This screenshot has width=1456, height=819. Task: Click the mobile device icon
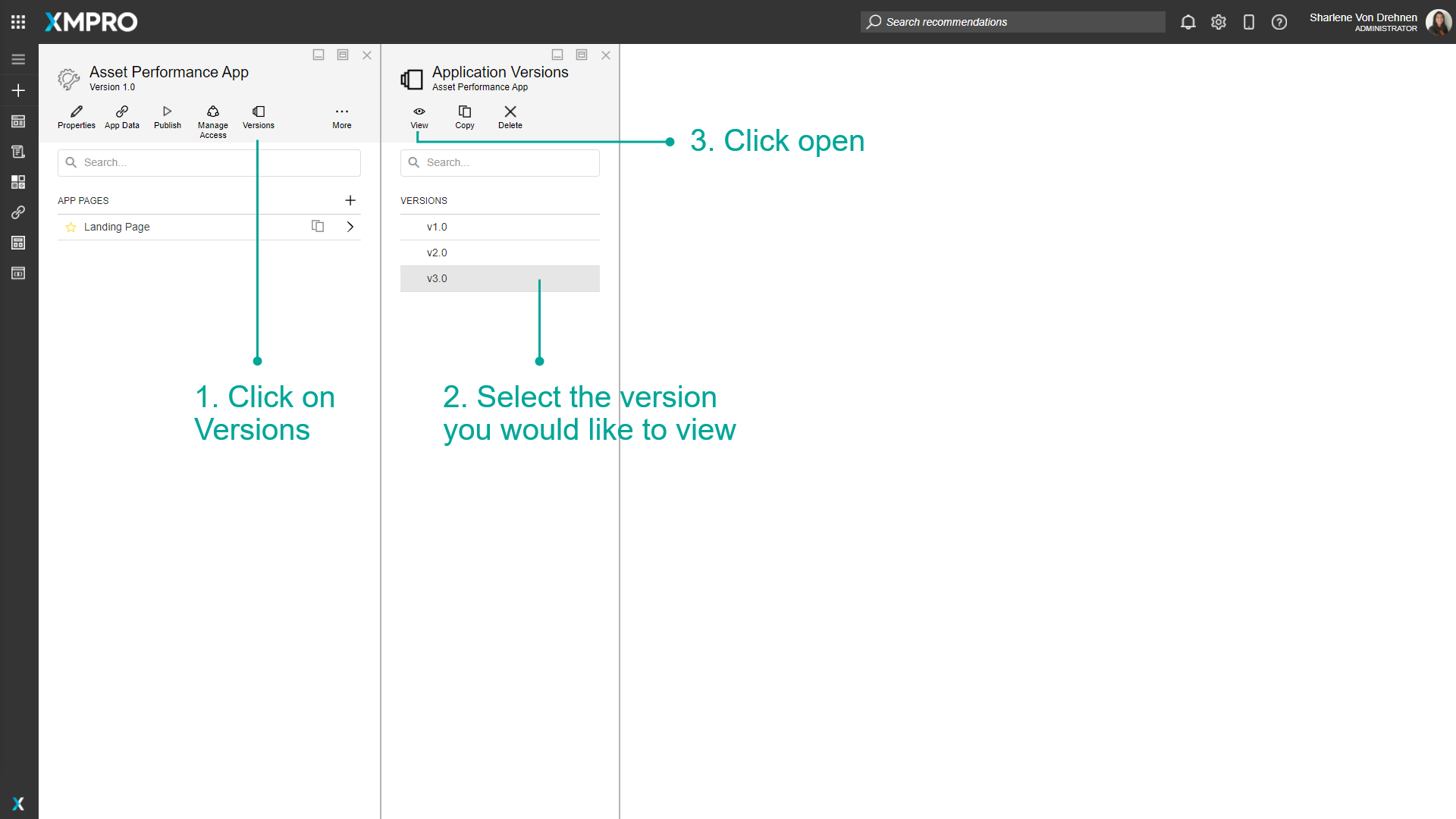click(1249, 22)
